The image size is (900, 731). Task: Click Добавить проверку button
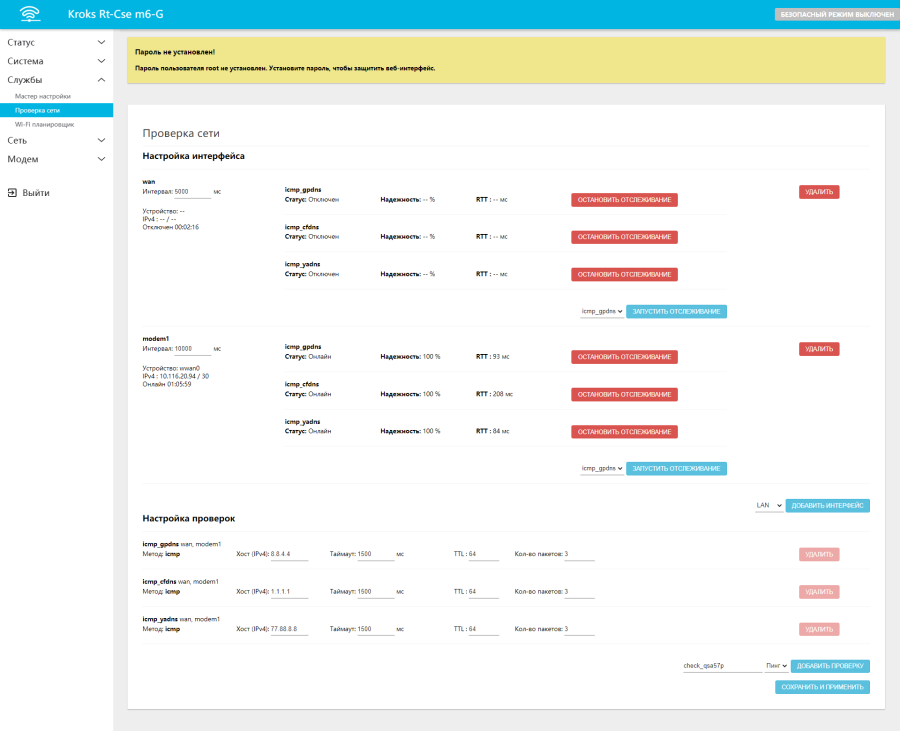coord(830,665)
